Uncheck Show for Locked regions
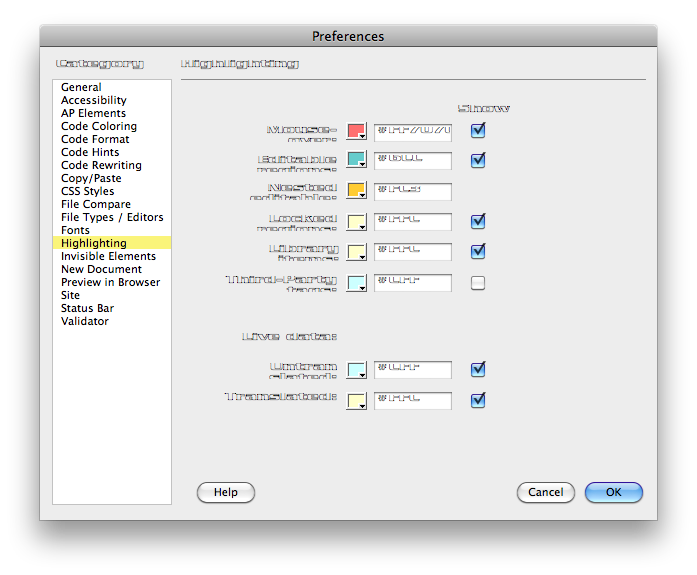Viewport: 697px width, 575px height. [x=478, y=221]
